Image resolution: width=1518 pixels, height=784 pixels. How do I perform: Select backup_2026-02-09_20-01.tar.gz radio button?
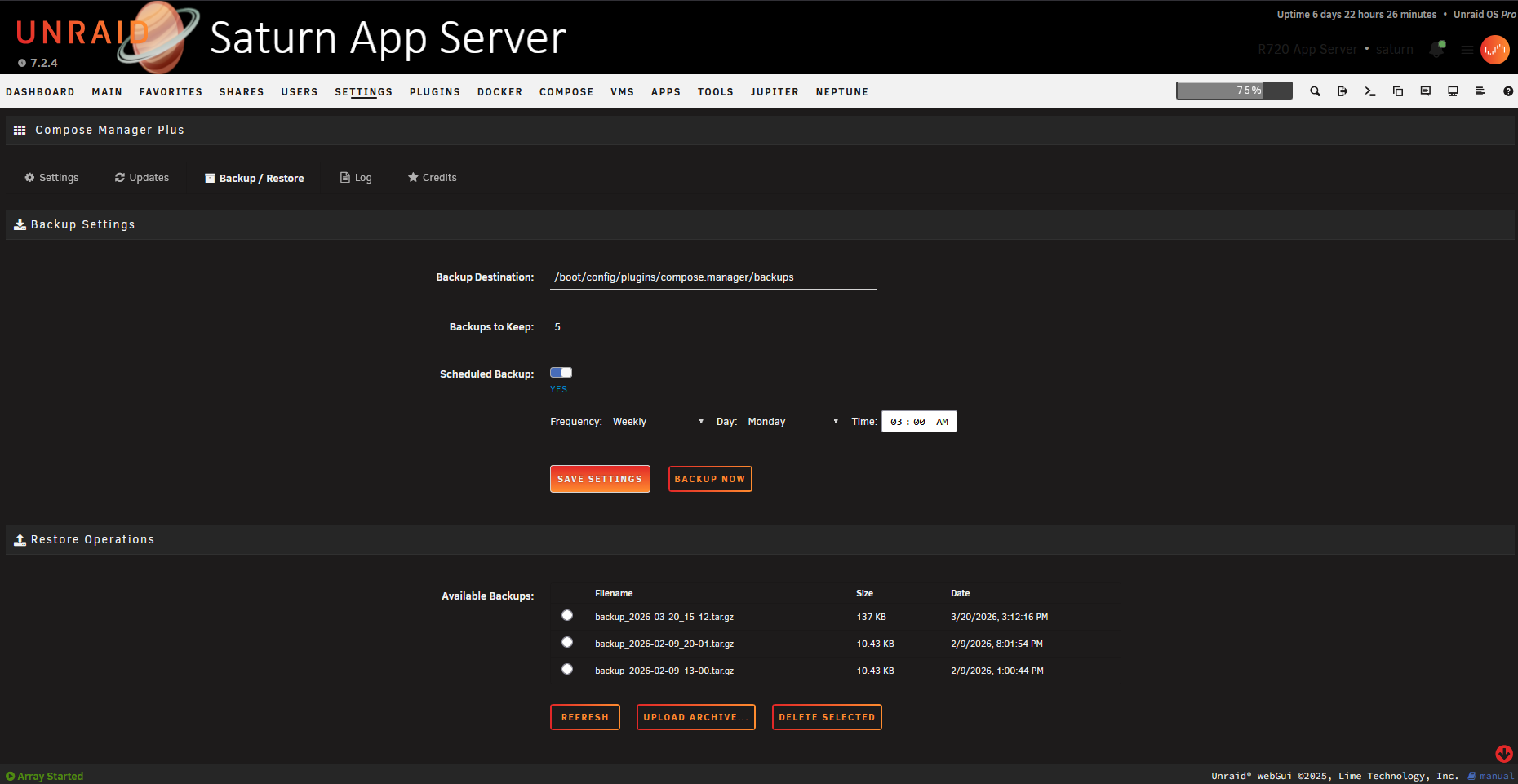click(x=567, y=642)
